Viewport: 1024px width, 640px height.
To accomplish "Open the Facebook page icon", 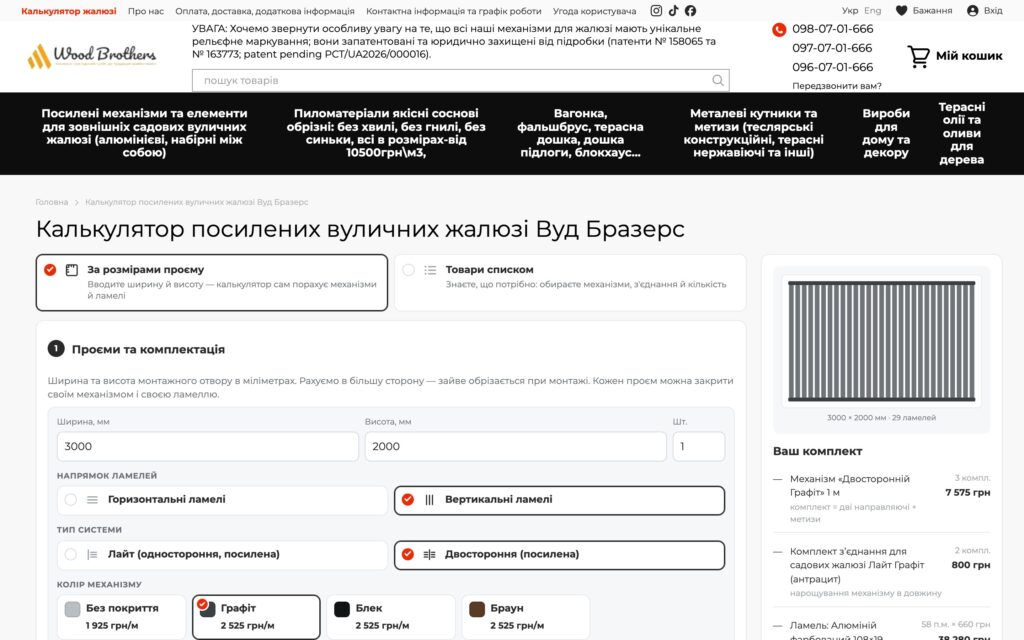I will [x=690, y=10].
